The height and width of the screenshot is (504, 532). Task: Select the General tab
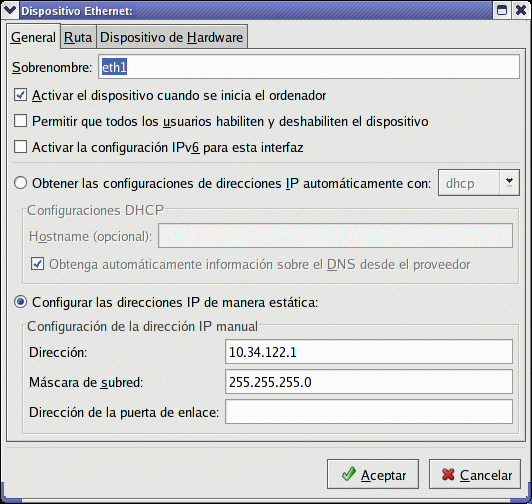pos(33,37)
